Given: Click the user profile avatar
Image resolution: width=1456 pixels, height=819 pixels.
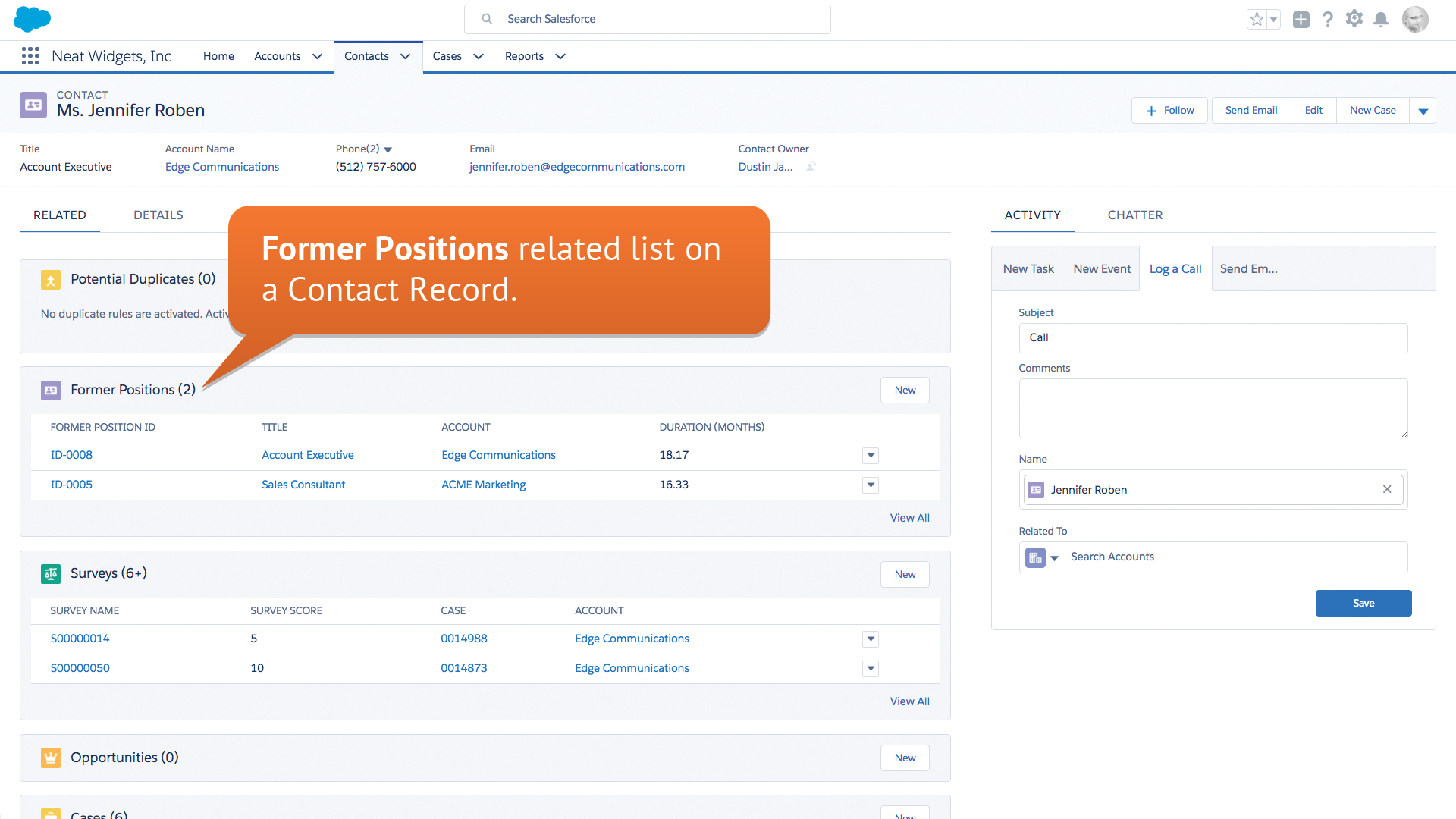Looking at the screenshot, I should (x=1415, y=20).
